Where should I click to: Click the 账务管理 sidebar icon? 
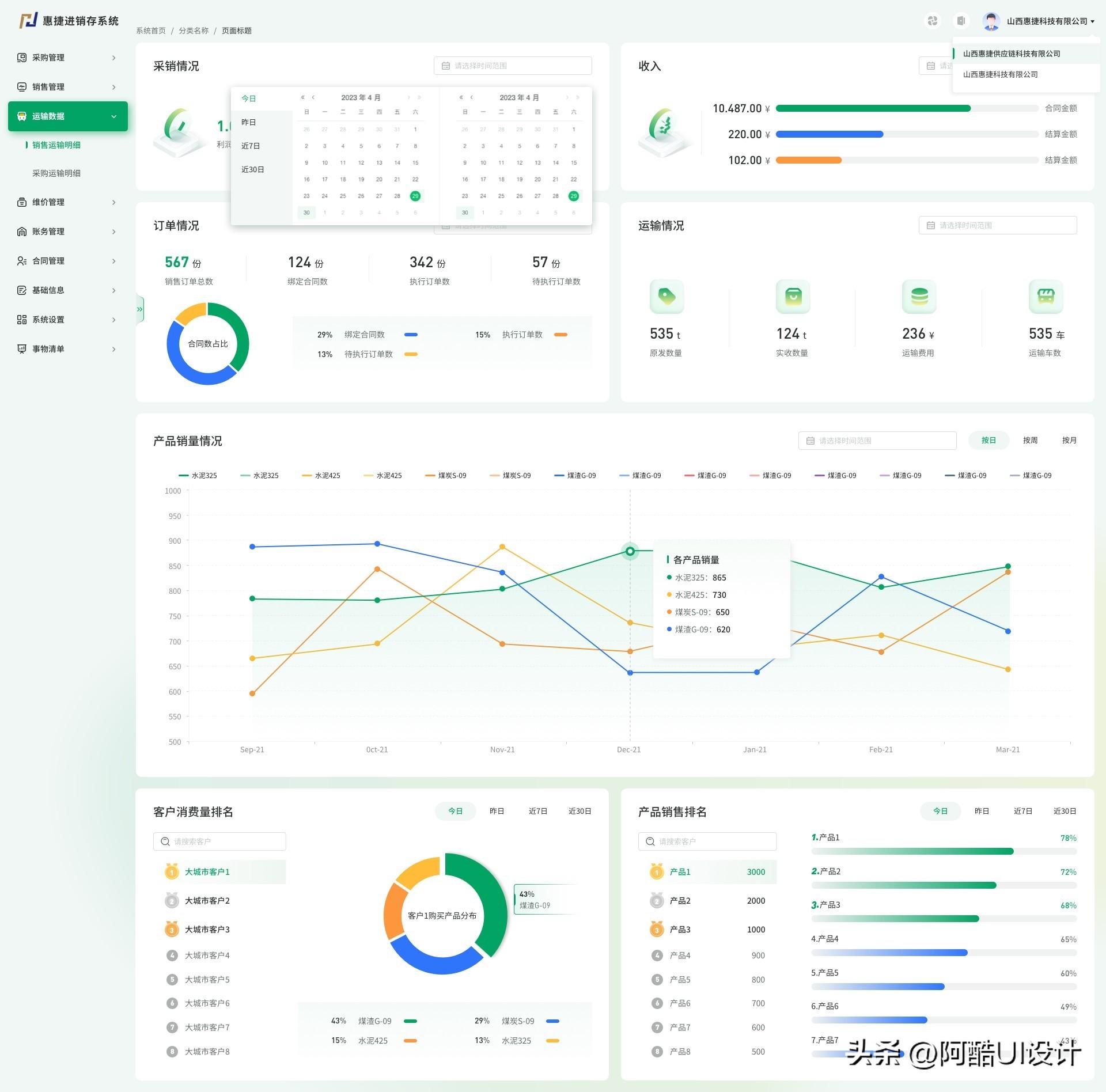click(22, 232)
